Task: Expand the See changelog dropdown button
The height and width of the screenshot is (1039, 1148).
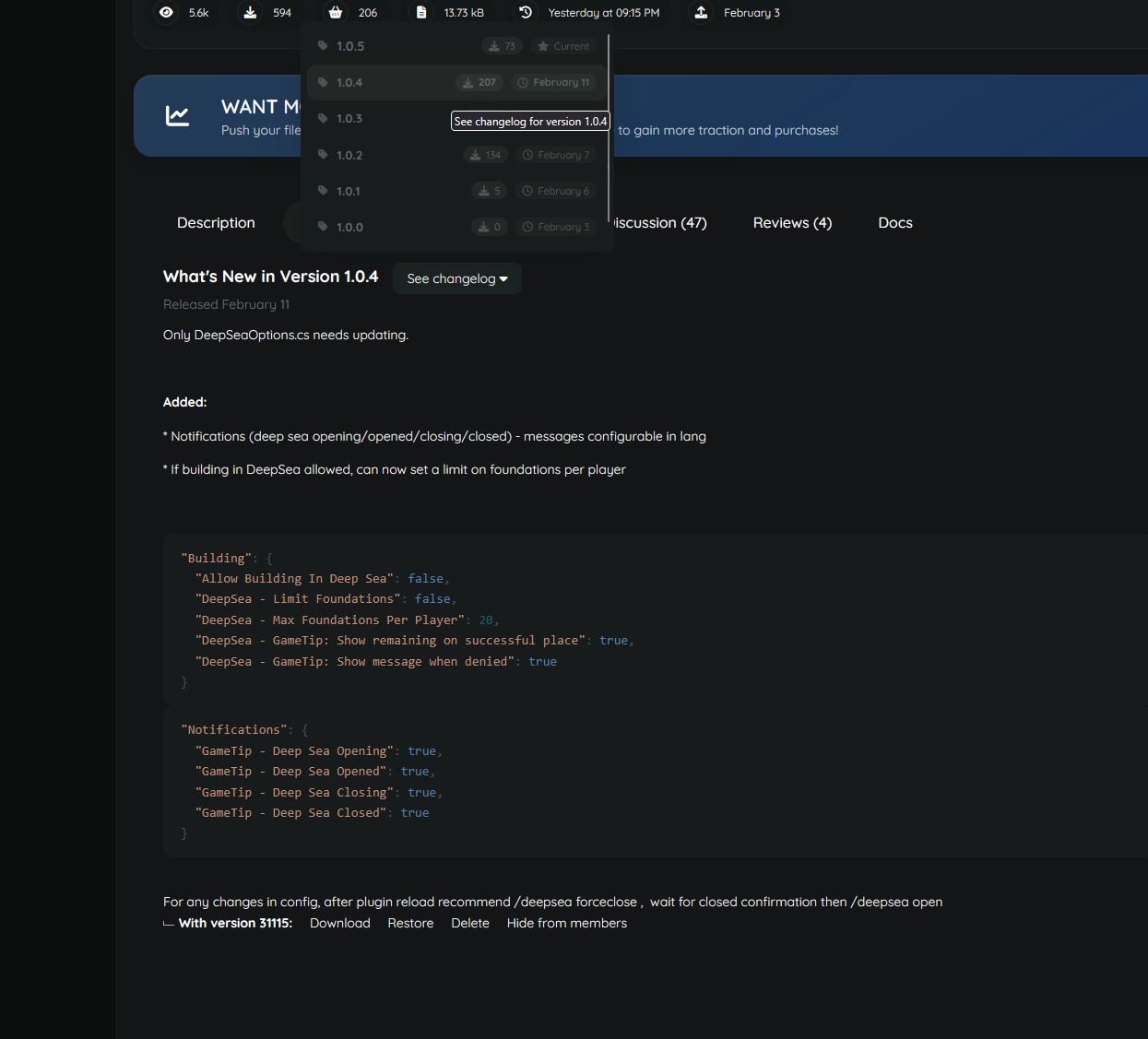Action: (456, 278)
